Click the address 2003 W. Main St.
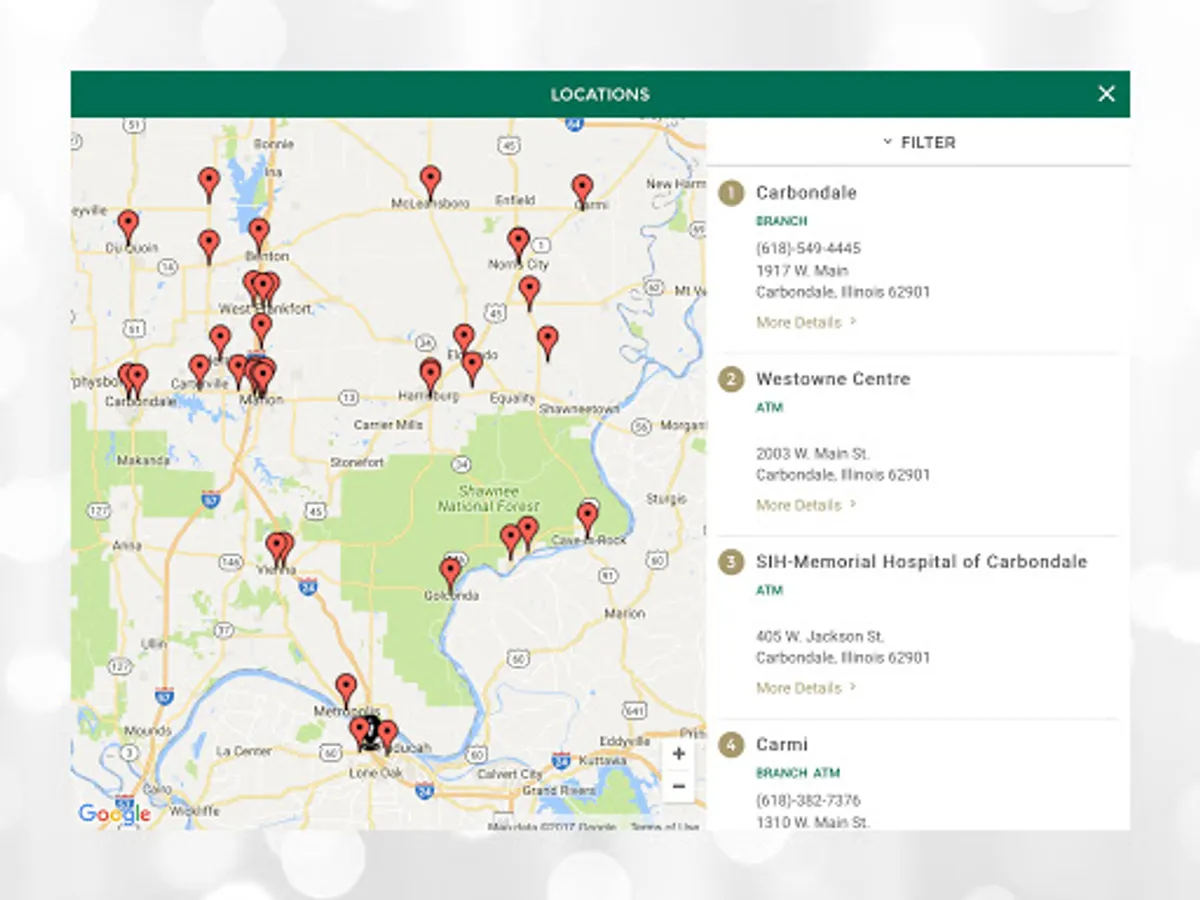This screenshot has height=900, width=1200. 813,453
